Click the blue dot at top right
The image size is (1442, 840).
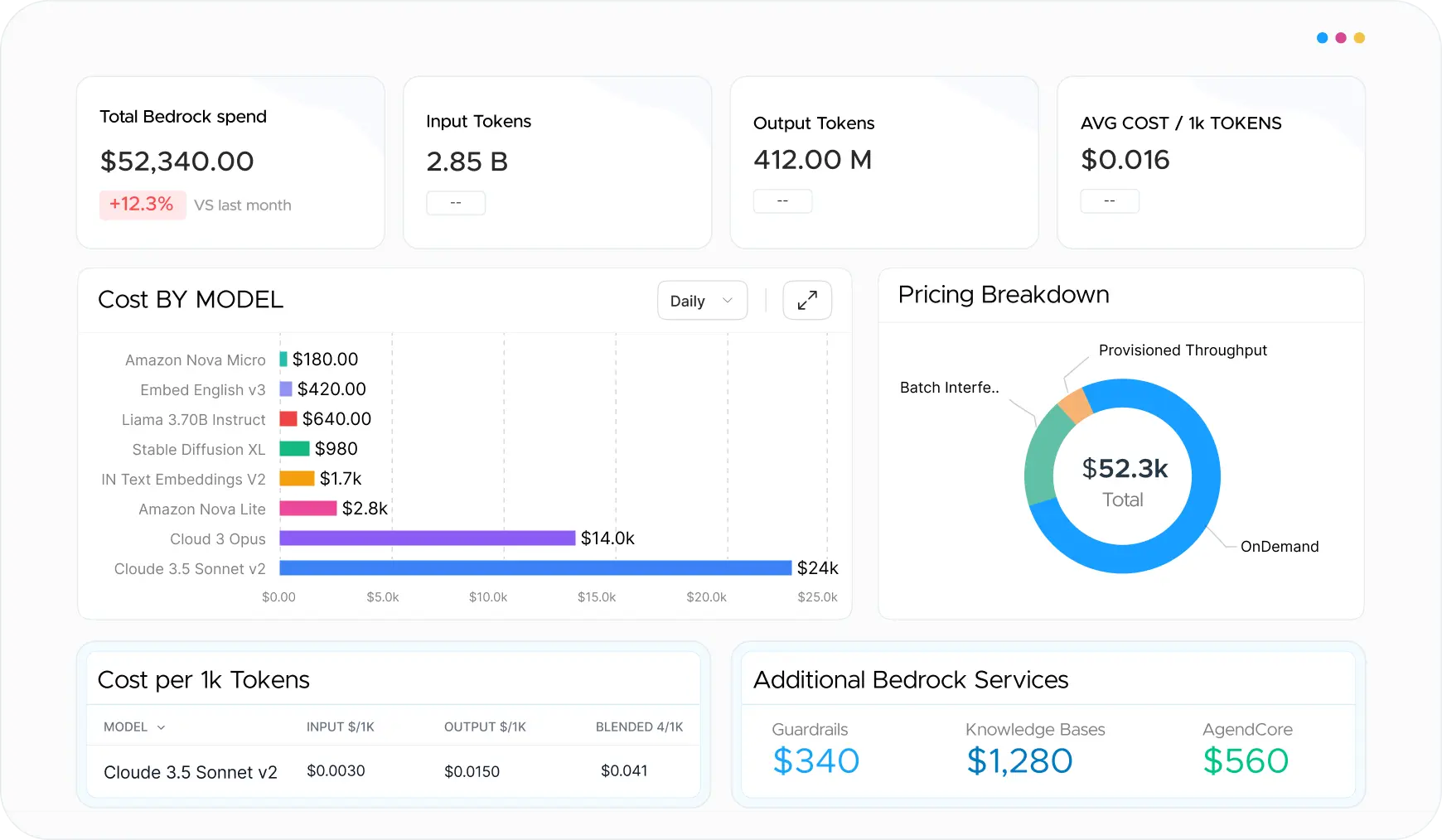1322,38
